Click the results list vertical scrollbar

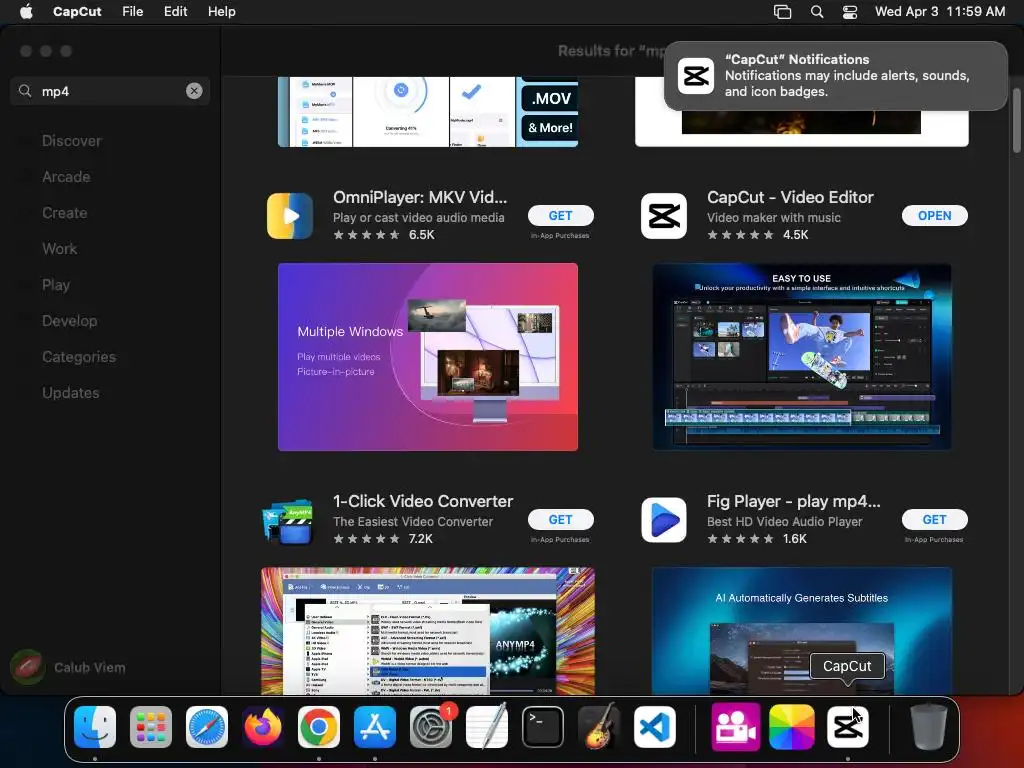click(1016, 121)
